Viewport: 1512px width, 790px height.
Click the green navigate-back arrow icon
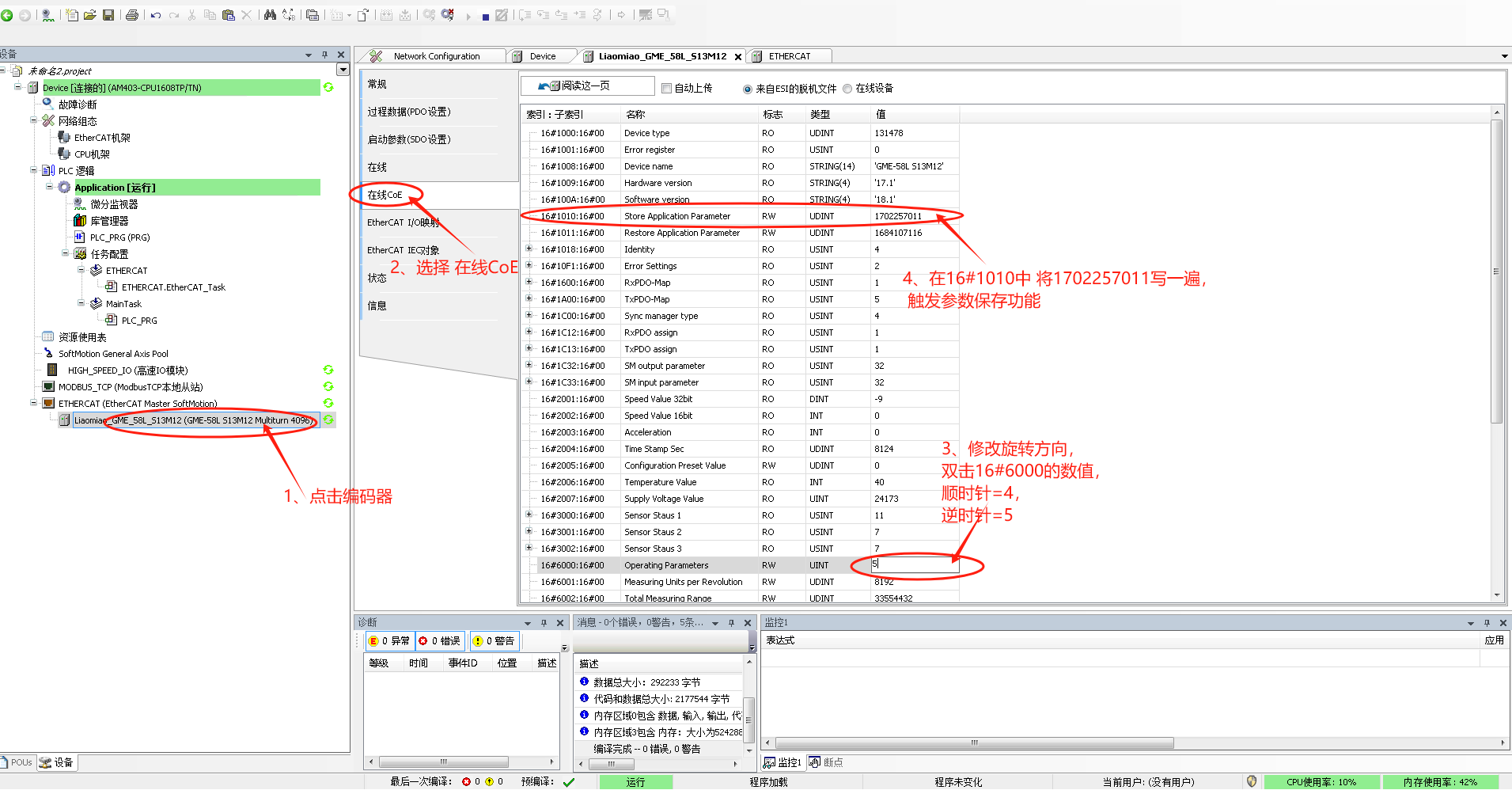[7, 15]
